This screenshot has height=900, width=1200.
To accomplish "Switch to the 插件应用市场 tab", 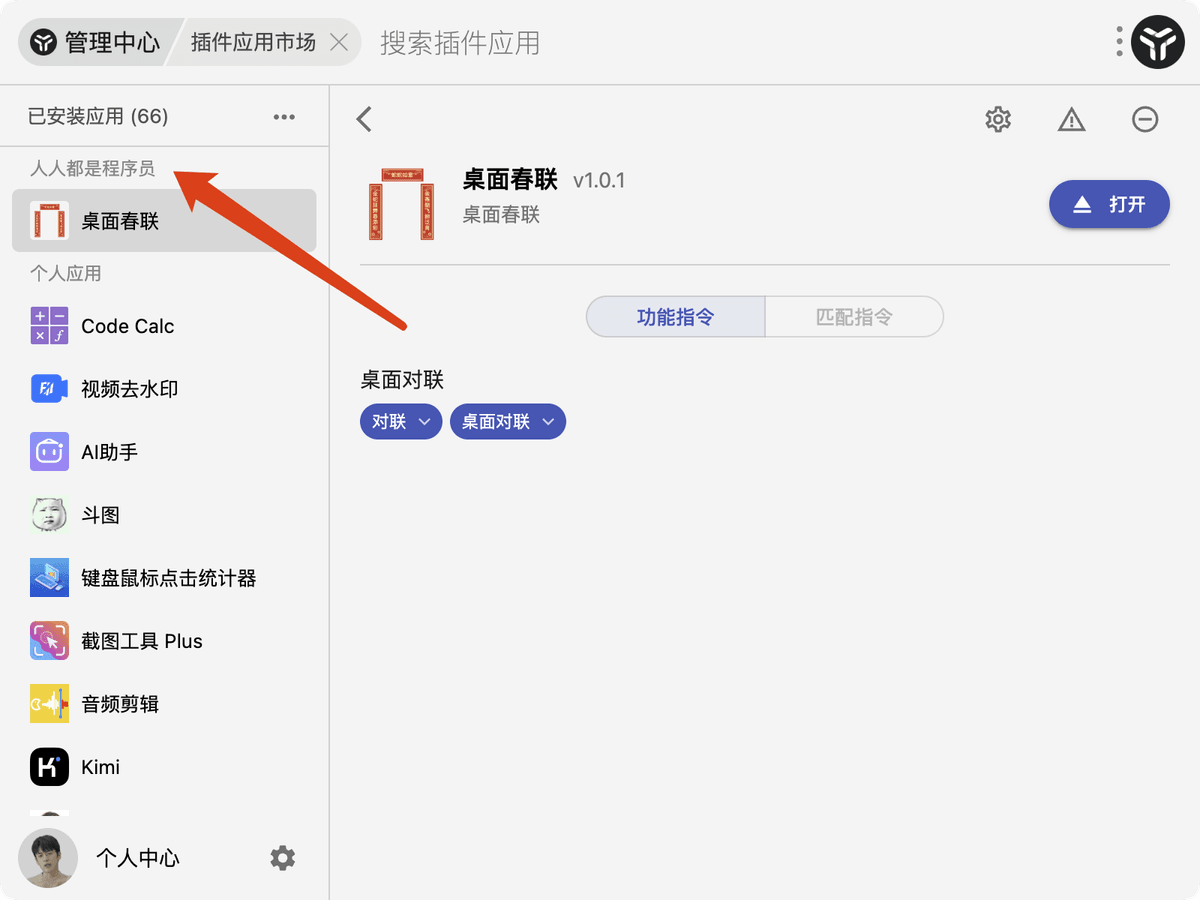I will (253, 42).
